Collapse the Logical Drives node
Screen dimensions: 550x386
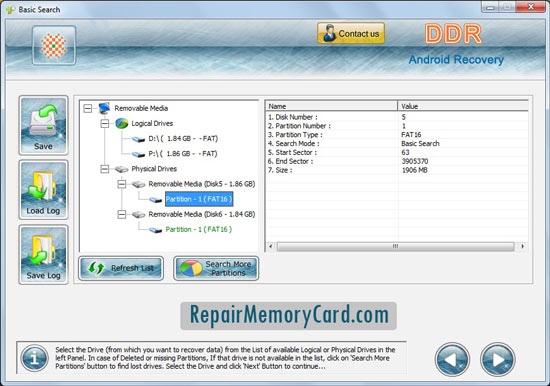click(105, 124)
